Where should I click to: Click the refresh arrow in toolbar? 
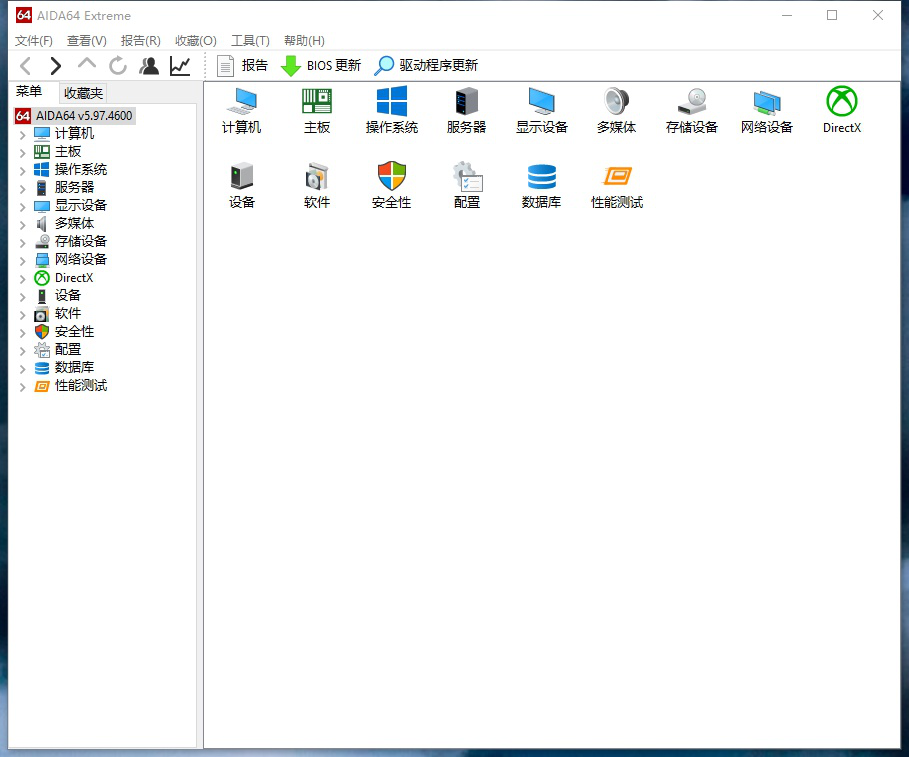coord(118,65)
